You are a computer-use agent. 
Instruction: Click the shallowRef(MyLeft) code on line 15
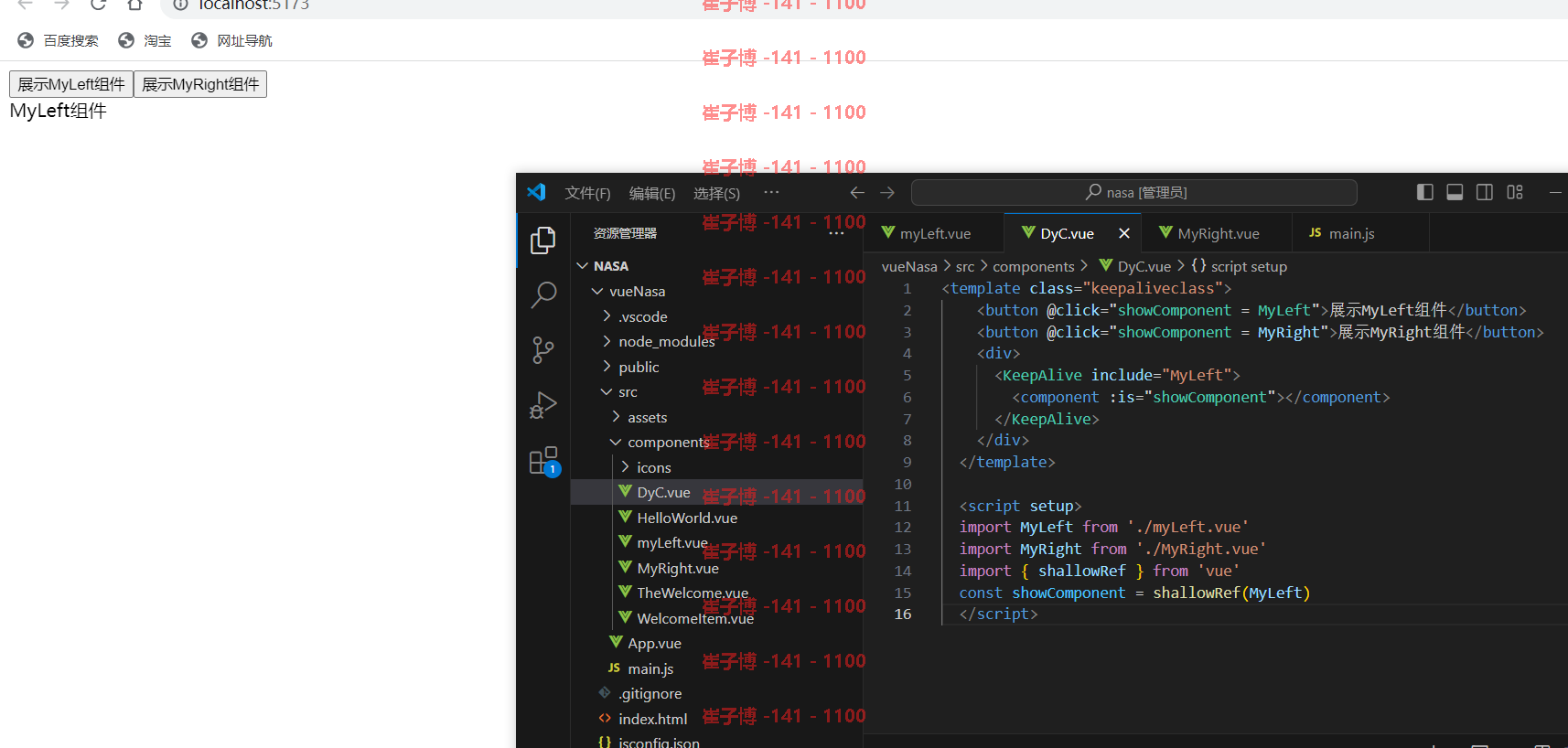(x=1231, y=593)
